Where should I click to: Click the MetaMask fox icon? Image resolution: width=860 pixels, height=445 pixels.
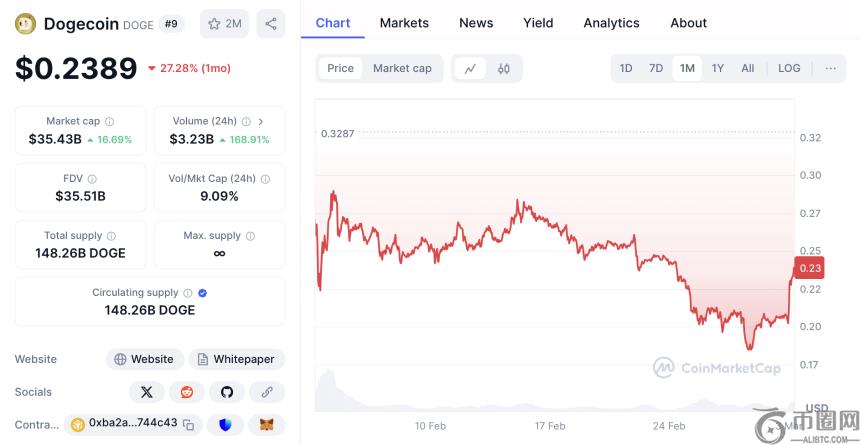coord(266,424)
